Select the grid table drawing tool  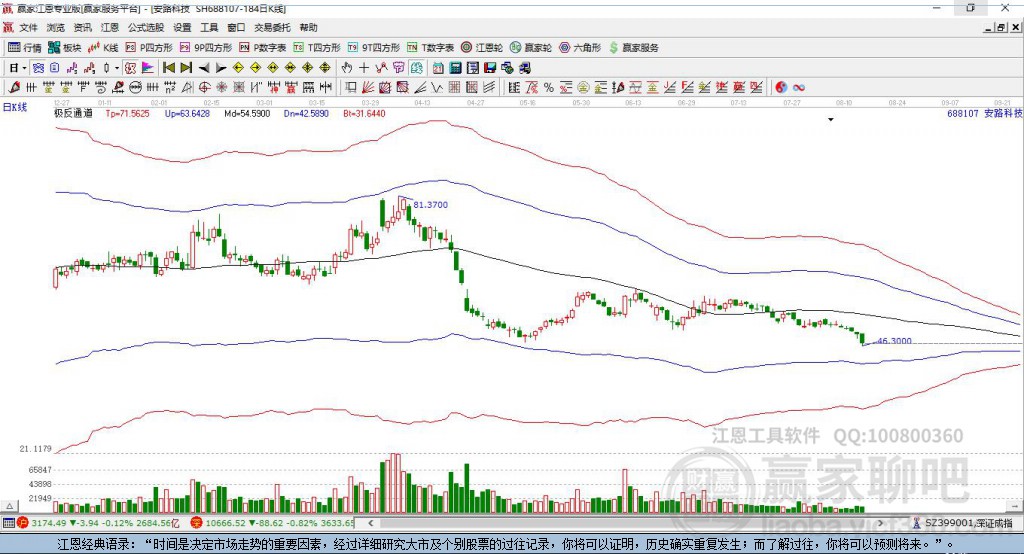click(454, 88)
